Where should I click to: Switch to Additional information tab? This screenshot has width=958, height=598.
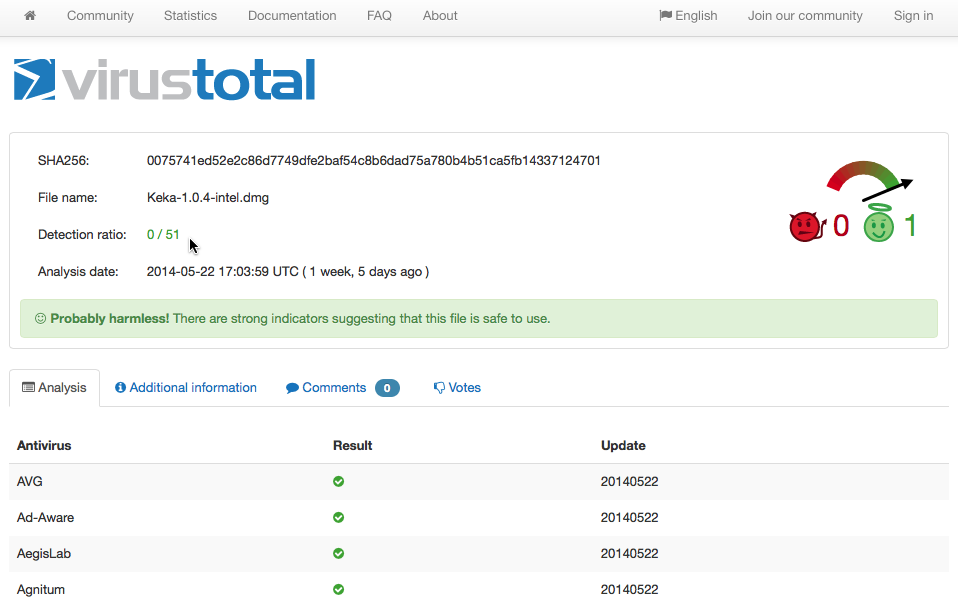pyautogui.click(x=186, y=388)
